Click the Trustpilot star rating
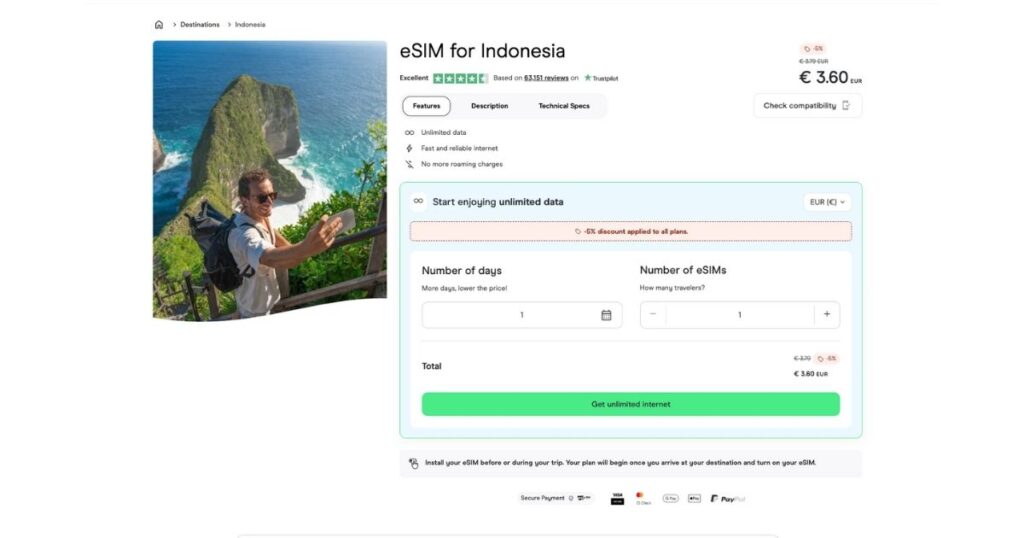 (460, 78)
